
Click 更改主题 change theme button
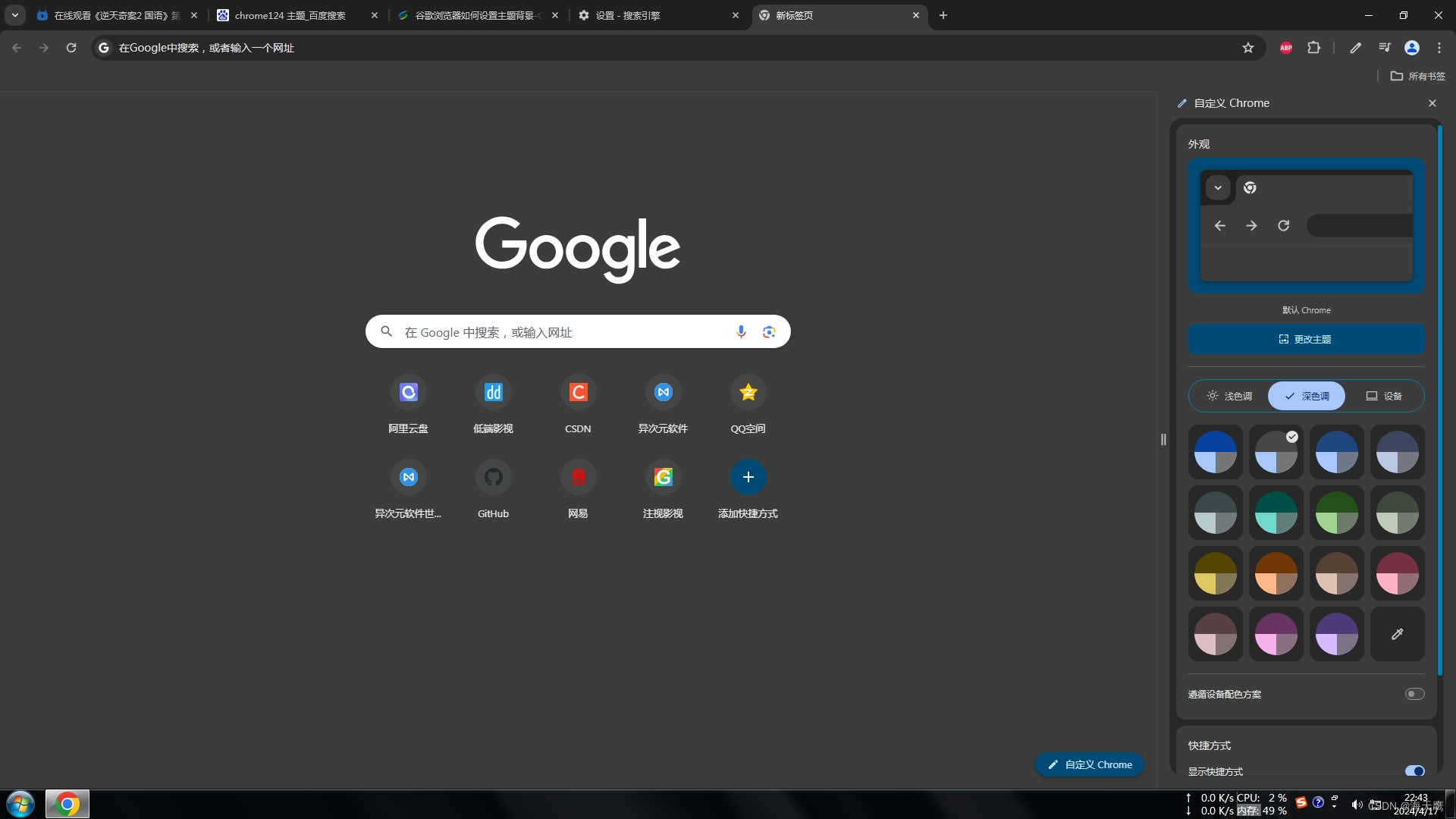tap(1306, 338)
